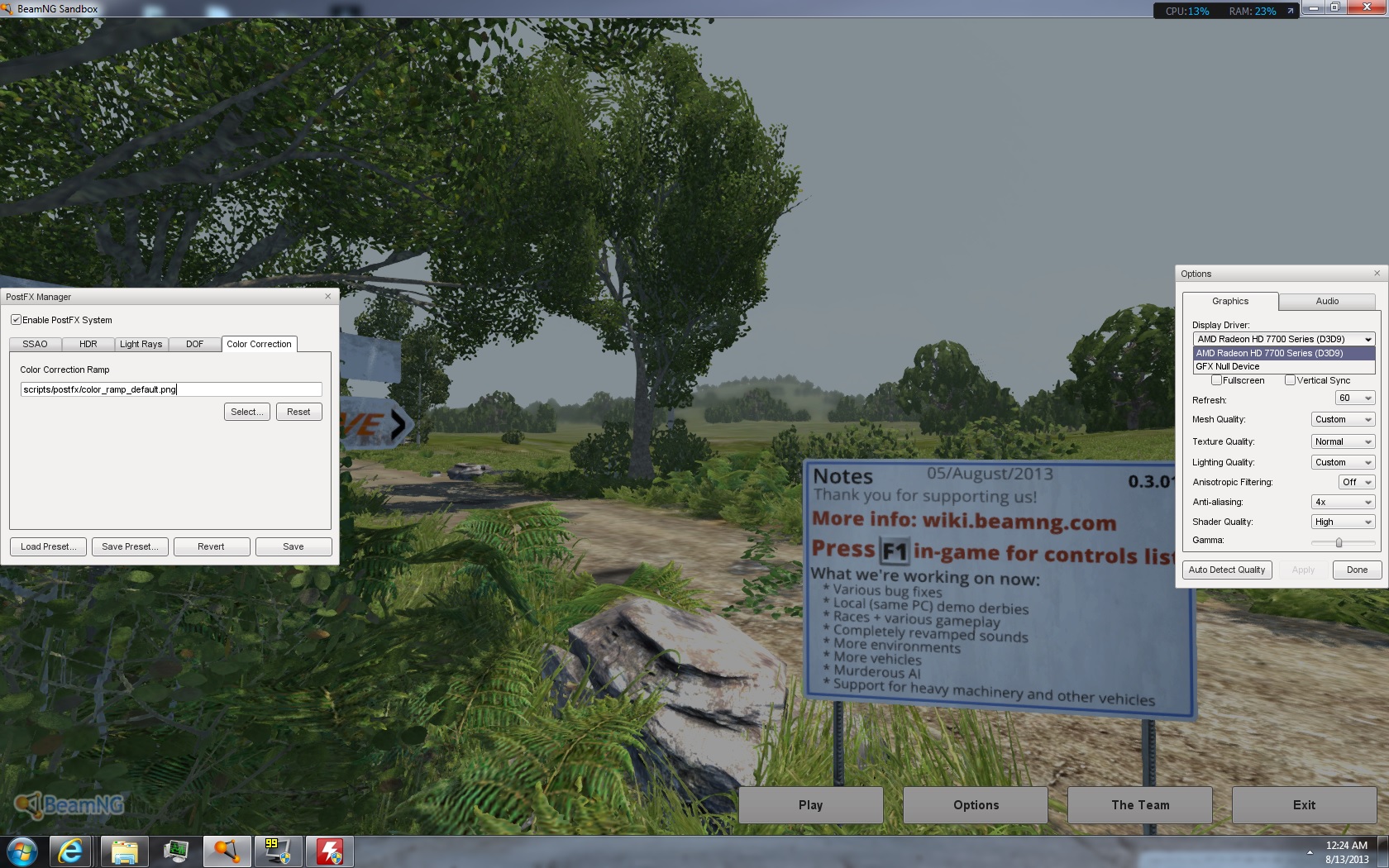
Task: Switch to the SSAO tab
Action: [35, 344]
